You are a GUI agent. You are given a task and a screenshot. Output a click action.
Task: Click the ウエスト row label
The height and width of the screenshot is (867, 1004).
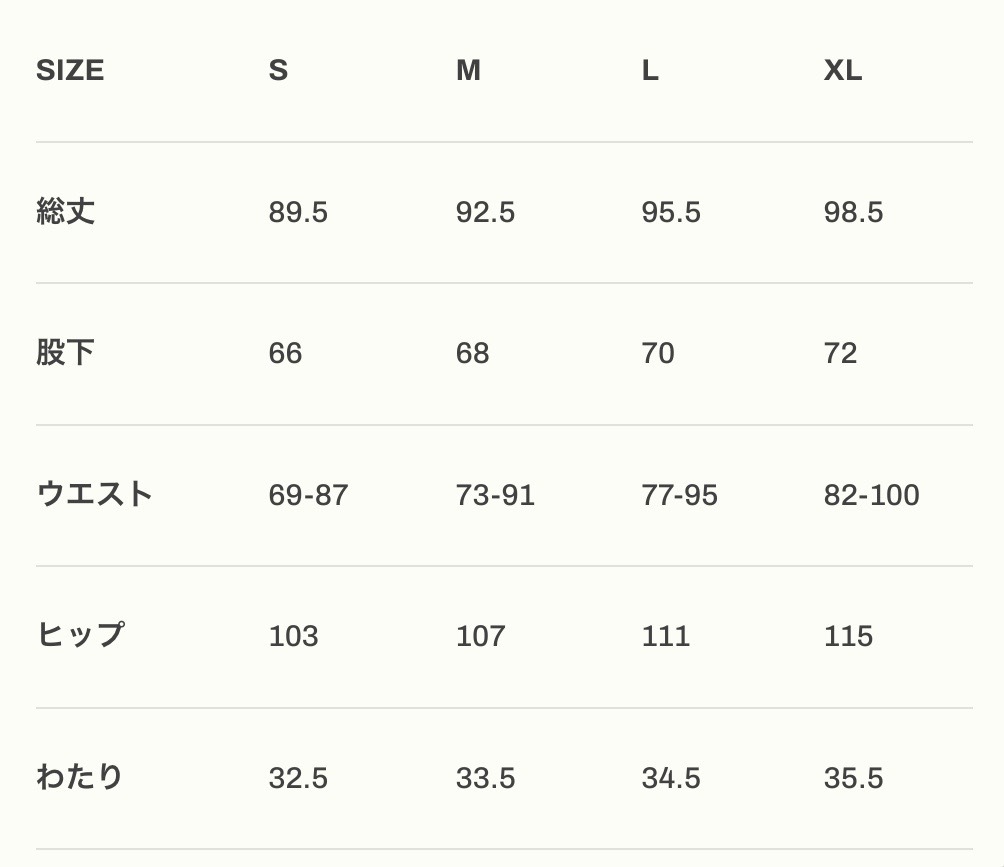[95, 495]
